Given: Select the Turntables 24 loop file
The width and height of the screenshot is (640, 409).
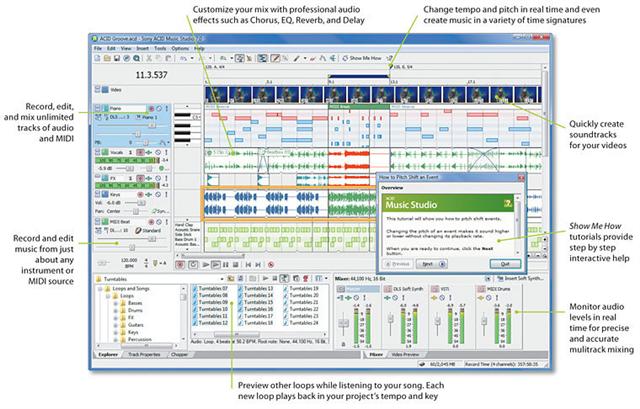Looking at the screenshot, I should (x=301, y=323).
